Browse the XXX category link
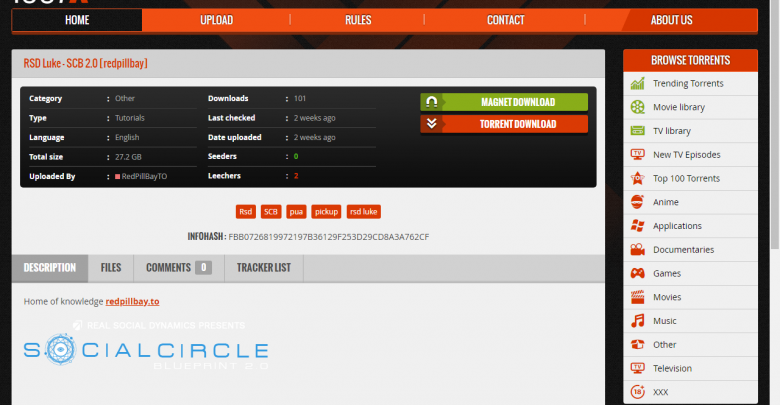Viewport: 780px width, 405px height. [661, 392]
